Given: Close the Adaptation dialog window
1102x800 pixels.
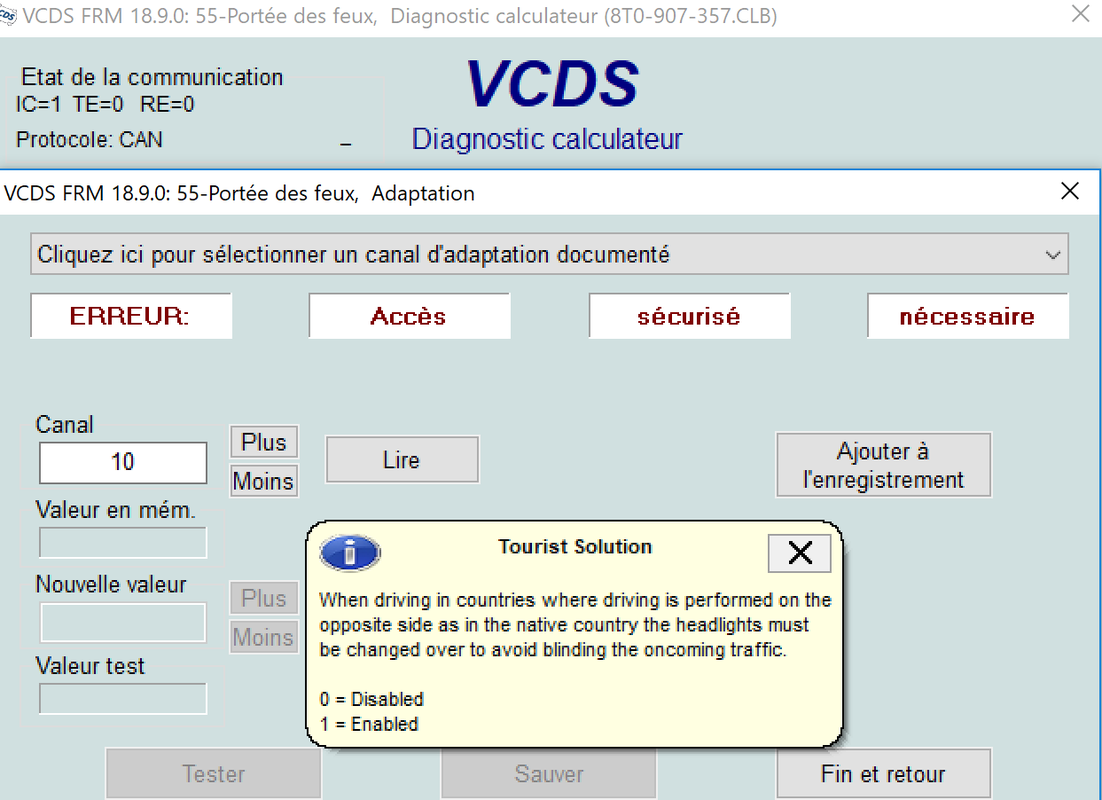Looking at the screenshot, I should (1069, 192).
